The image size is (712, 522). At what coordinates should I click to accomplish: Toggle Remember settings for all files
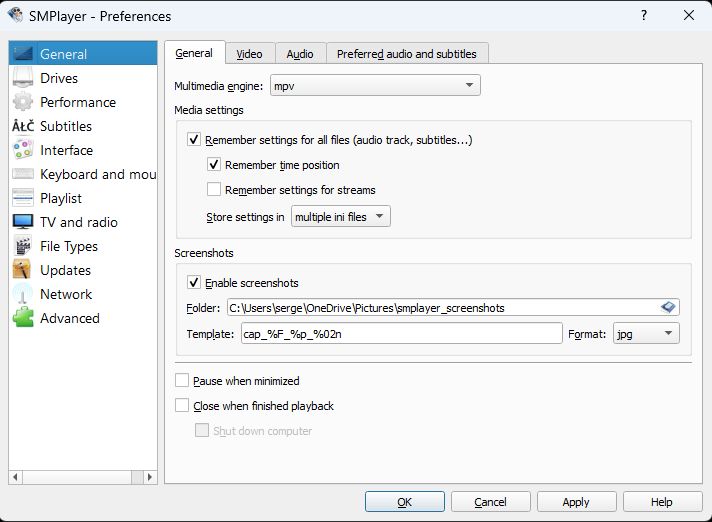(x=194, y=139)
